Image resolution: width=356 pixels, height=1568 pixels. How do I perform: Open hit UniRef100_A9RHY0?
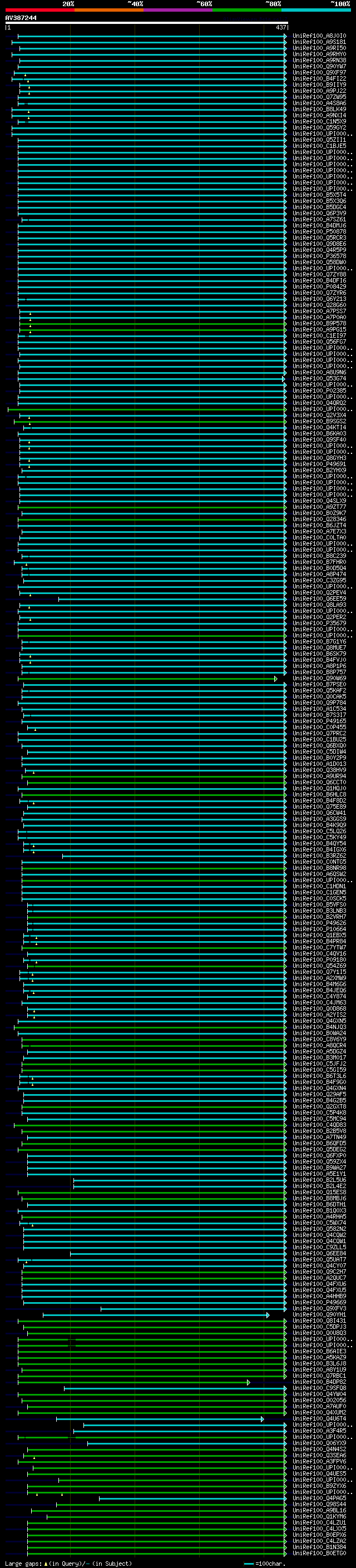click(319, 54)
